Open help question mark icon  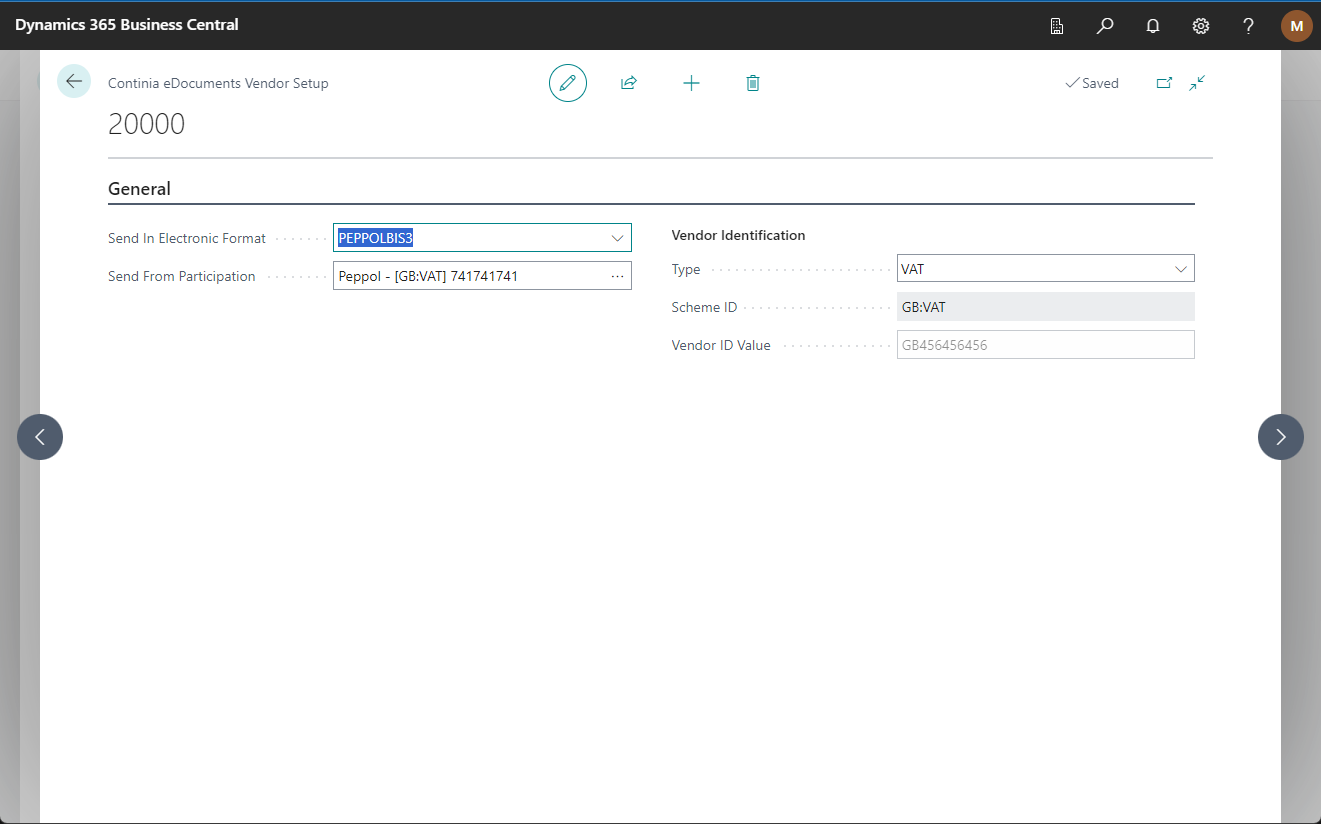1248,26
